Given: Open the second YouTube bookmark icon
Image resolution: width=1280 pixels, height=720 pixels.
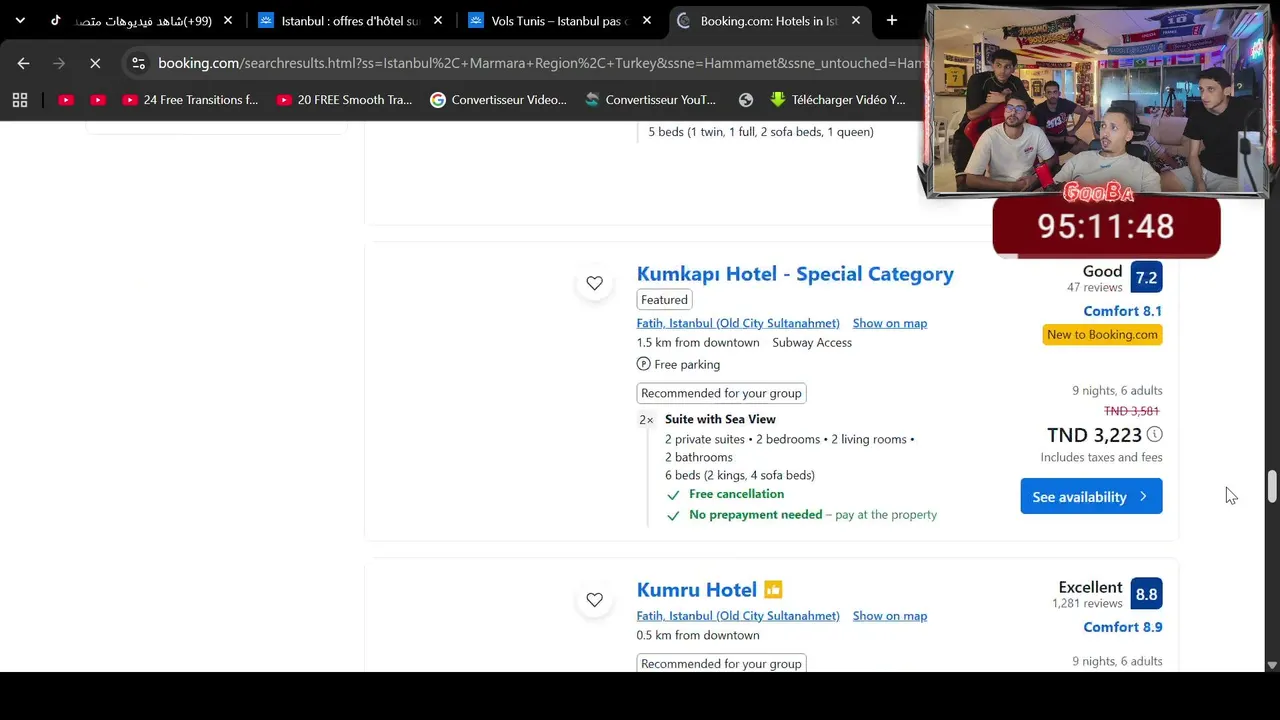Looking at the screenshot, I should pos(98,100).
